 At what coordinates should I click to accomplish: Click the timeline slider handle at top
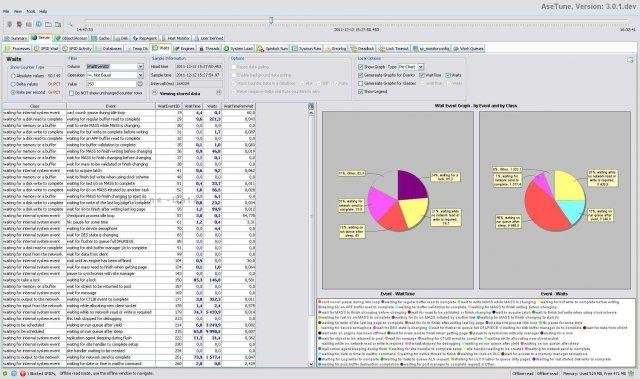271,20
